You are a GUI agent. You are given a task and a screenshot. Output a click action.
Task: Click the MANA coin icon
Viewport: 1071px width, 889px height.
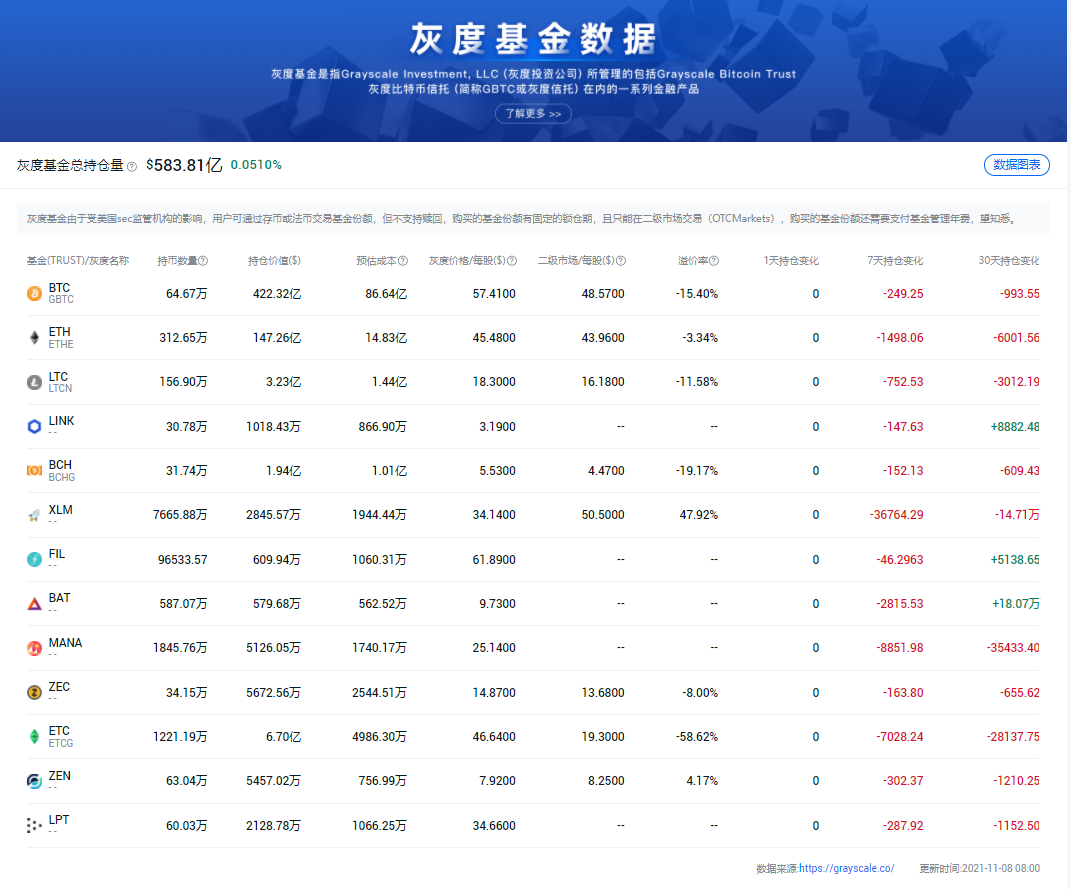point(34,648)
